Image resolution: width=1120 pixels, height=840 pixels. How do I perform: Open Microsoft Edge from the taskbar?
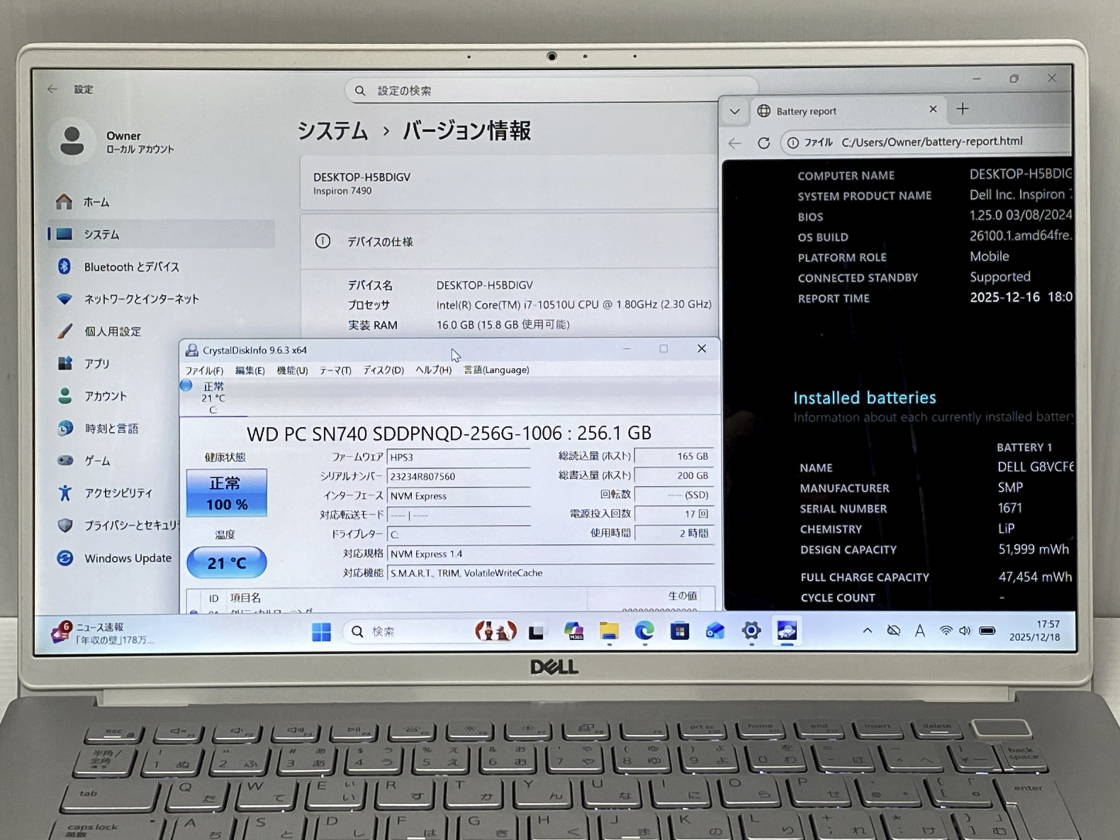tap(644, 631)
